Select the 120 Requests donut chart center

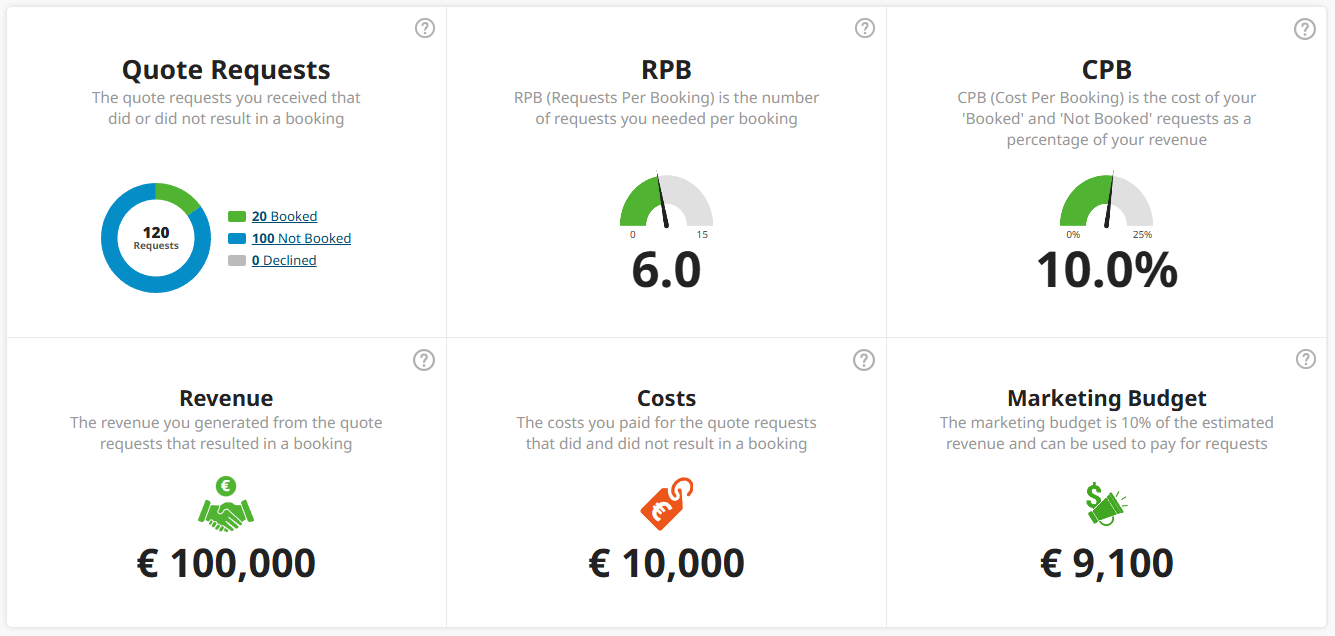(x=156, y=238)
